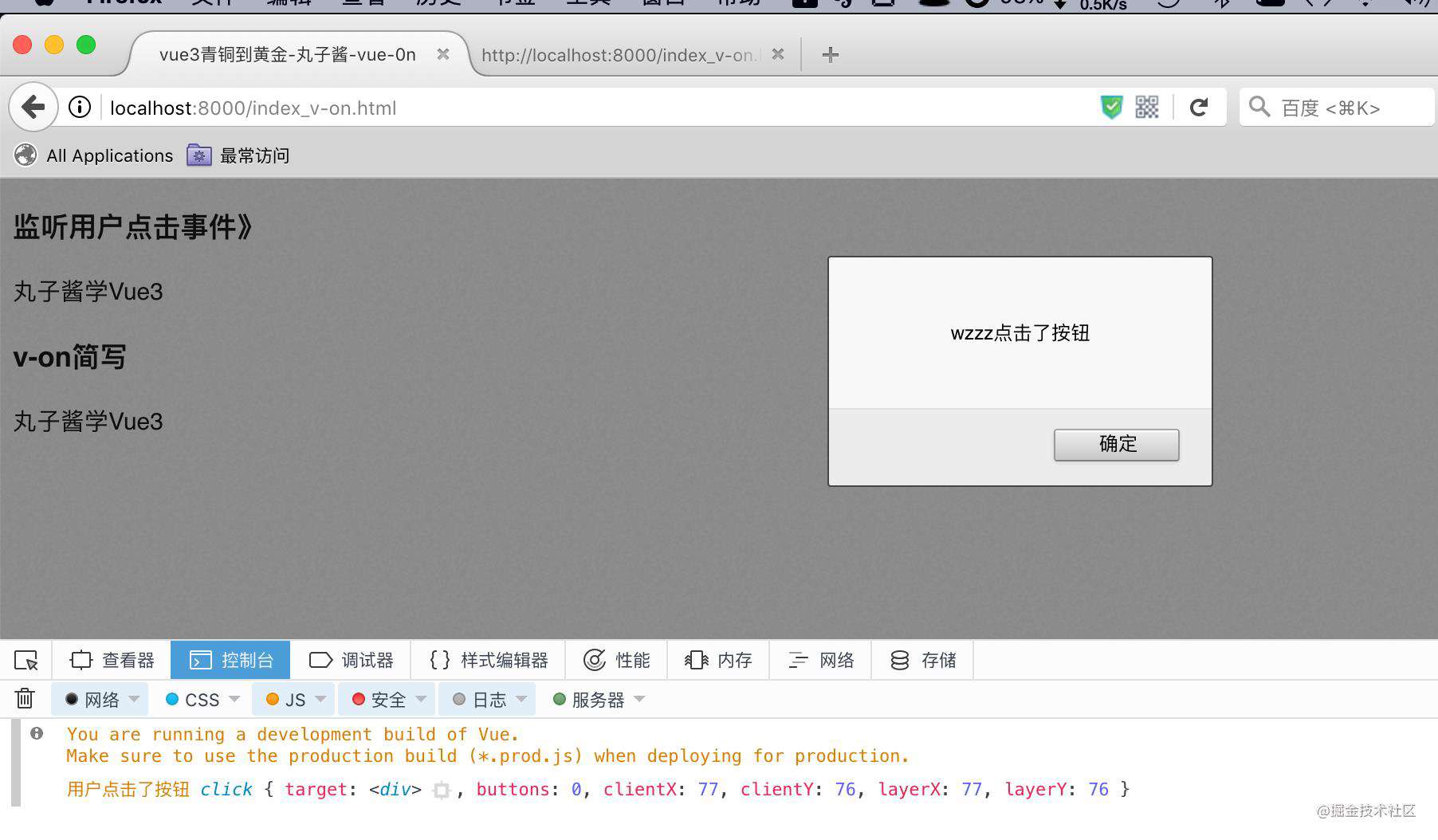The image size is (1438, 840).
Task: Click the <div> target in console log
Action: [395, 790]
